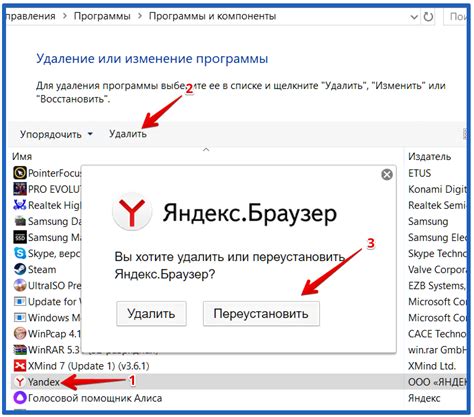Select the Yandex row
This screenshot has width=474, height=417.
pos(238,382)
